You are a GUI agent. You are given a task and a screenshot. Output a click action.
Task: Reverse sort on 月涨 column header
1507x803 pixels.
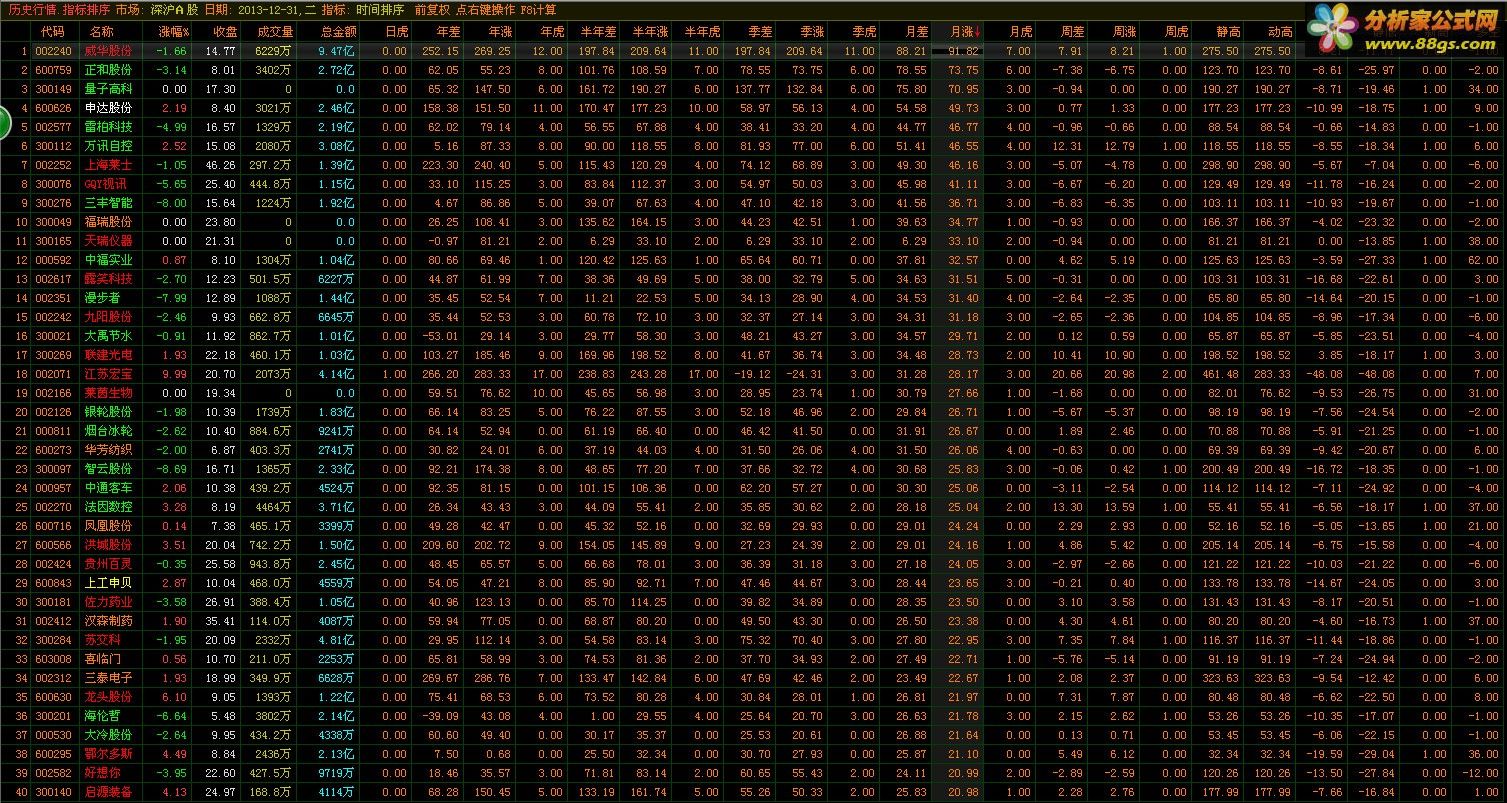[x=965, y=32]
